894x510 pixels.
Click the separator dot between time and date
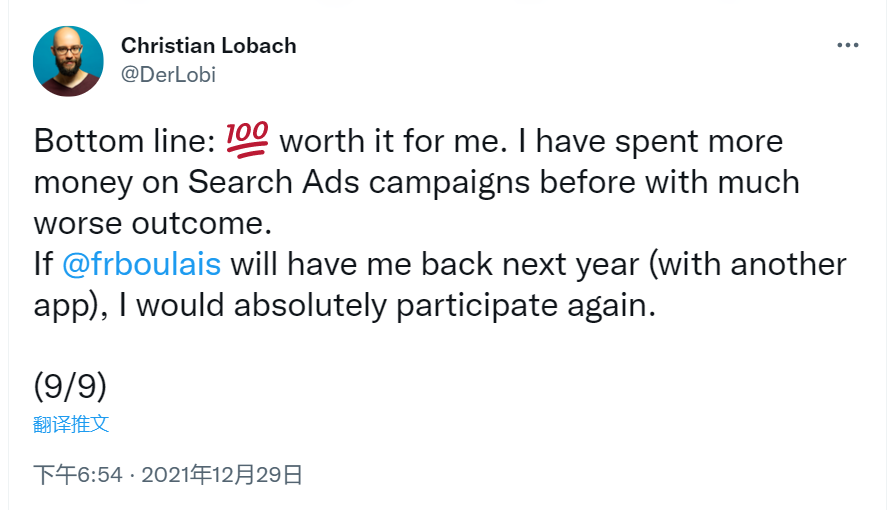(131, 474)
